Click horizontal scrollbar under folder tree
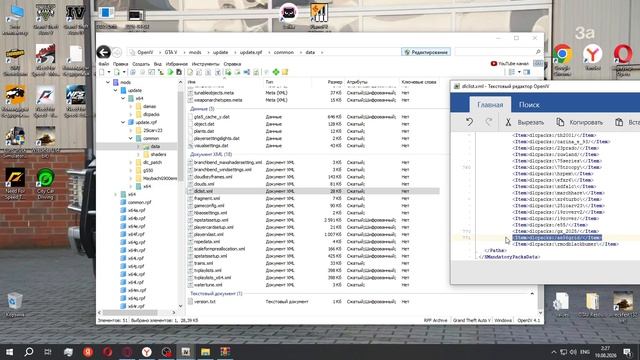This screenshot has height=360, width=640. coord(130,313)
